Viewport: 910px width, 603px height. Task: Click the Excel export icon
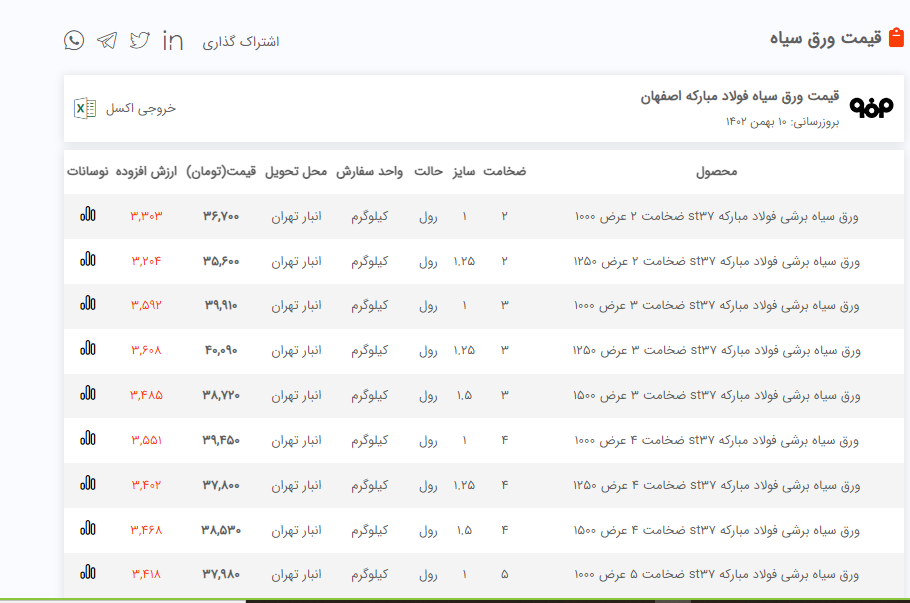(85, 108)
